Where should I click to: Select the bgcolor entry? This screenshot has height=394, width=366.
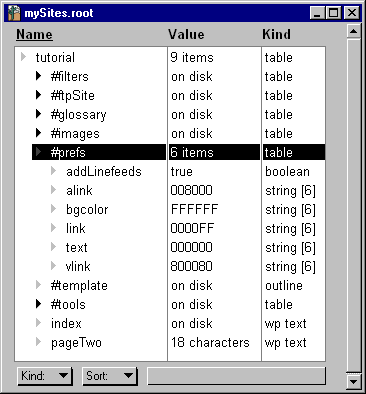(87, 210)
